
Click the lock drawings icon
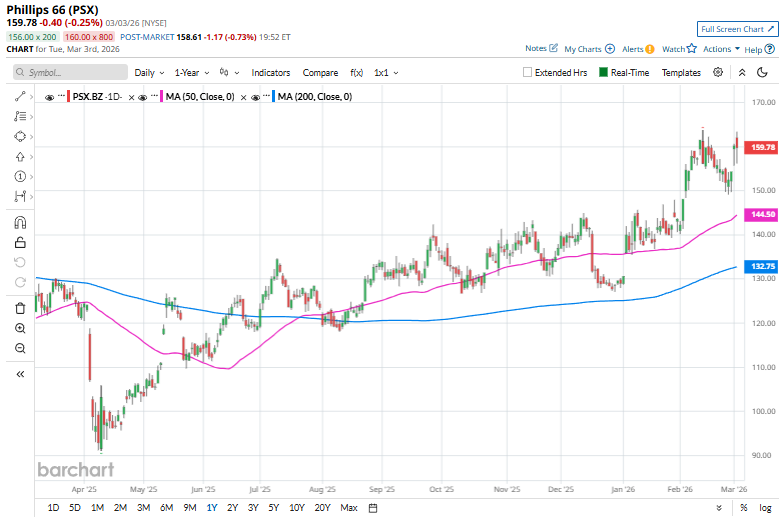tap(20, 242)
